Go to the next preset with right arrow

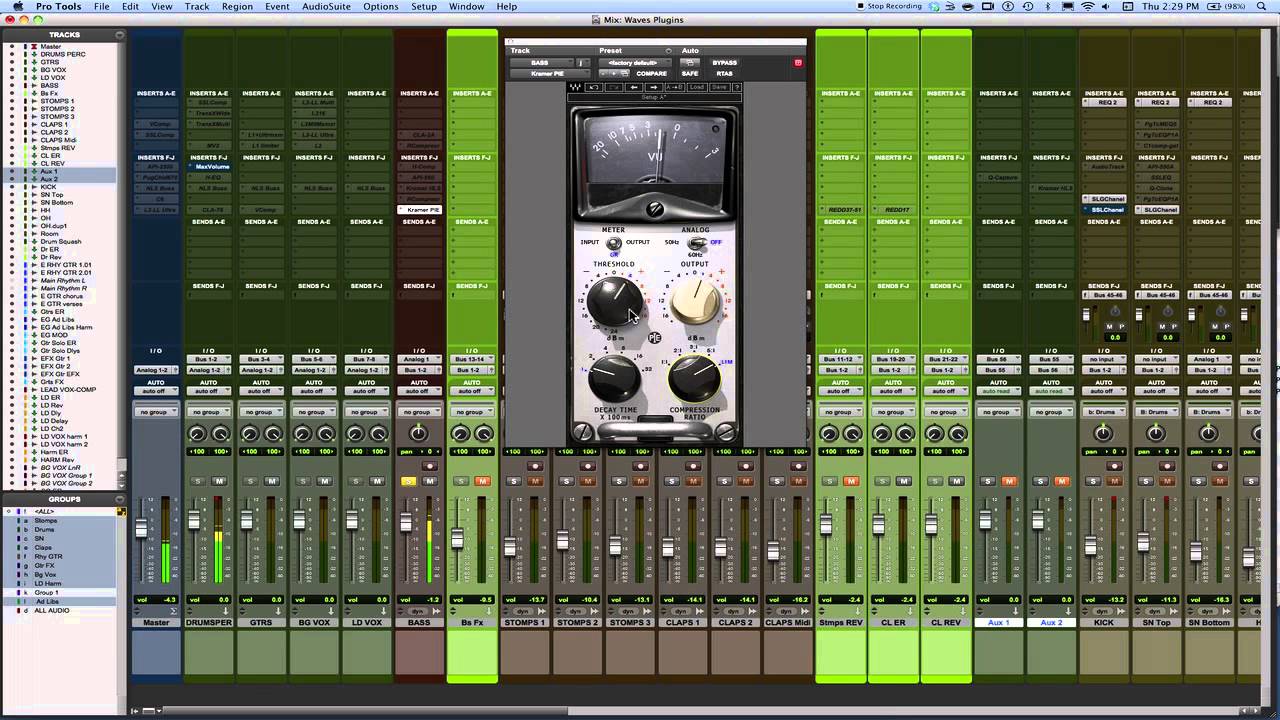click(652, 87)
